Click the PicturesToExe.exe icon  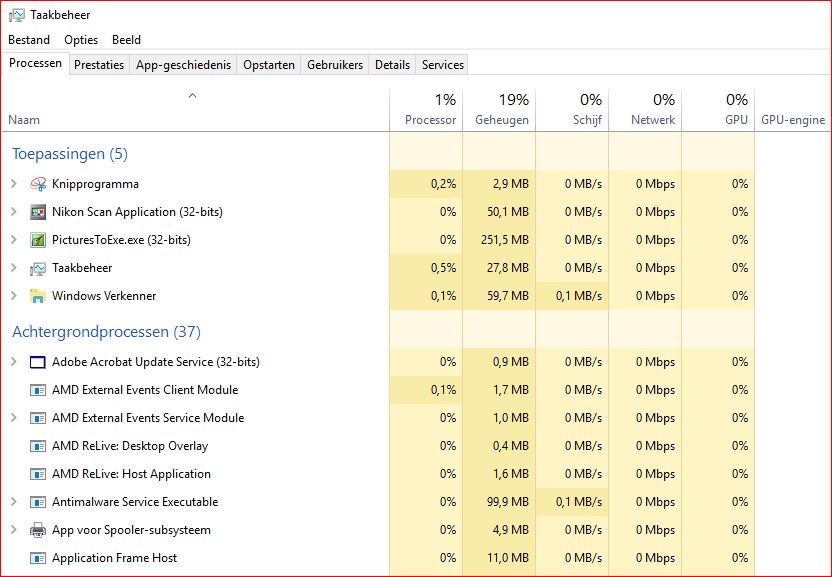click(x=38, y=240)
